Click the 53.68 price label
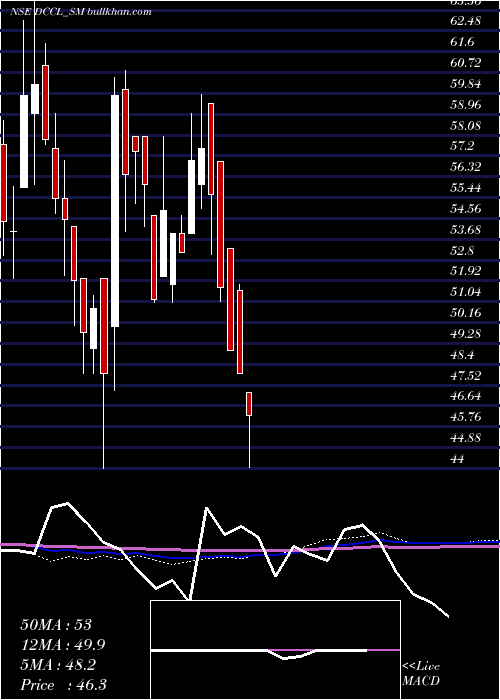Image resolution: width=500 pixels, height=700 pixels. [466, 229]
